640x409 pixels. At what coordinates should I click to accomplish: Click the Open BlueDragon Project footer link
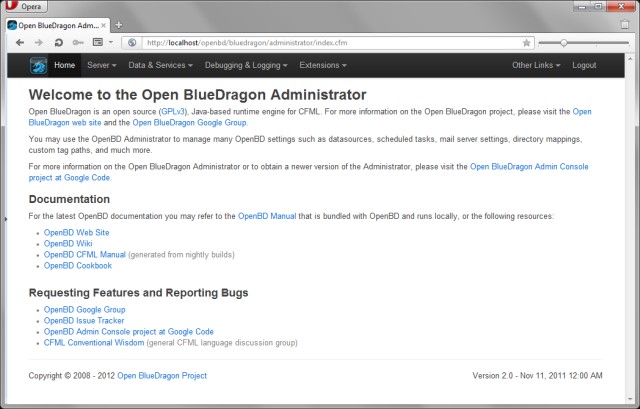(162, 376)
